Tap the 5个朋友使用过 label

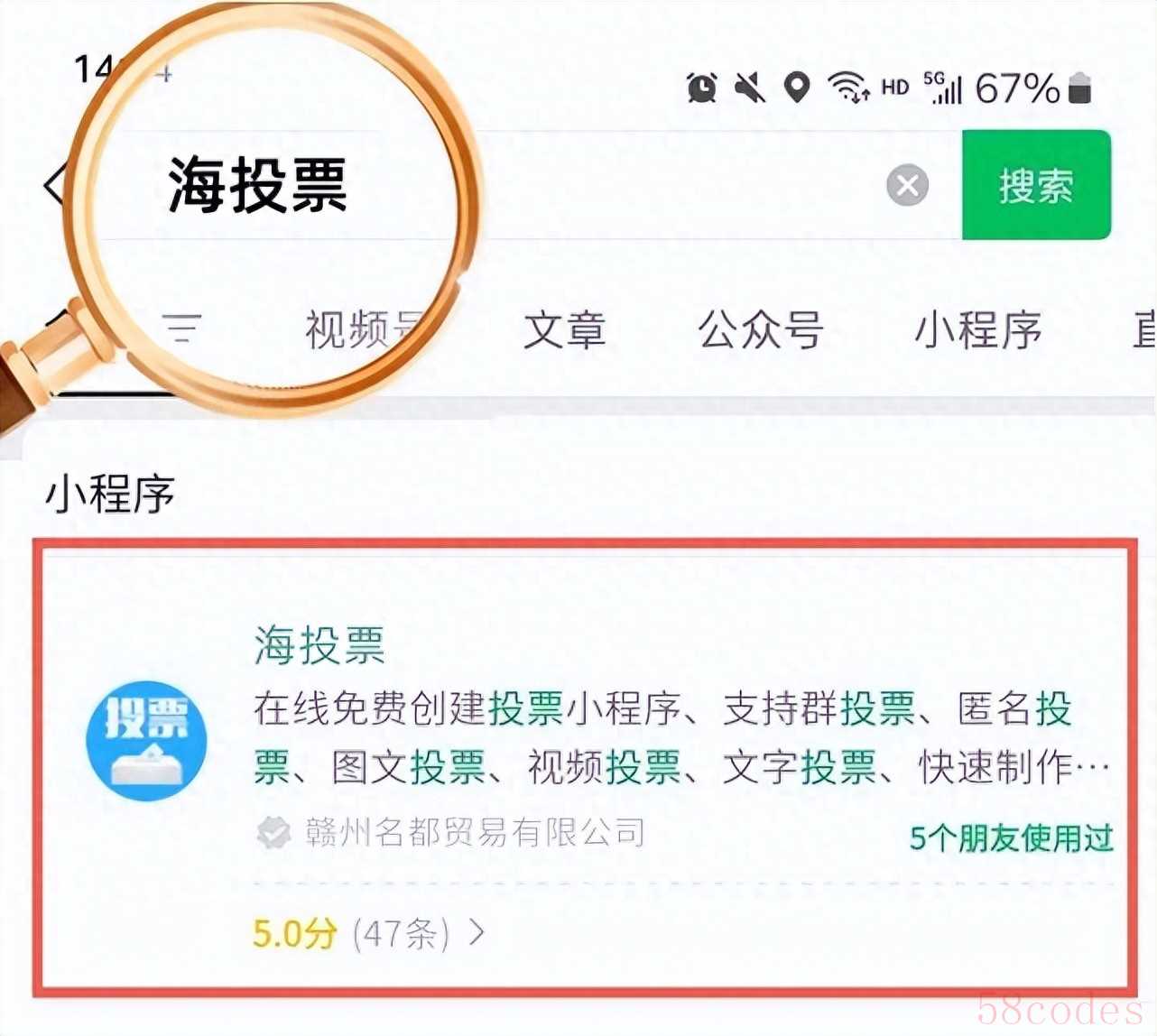click(1011, 838)
